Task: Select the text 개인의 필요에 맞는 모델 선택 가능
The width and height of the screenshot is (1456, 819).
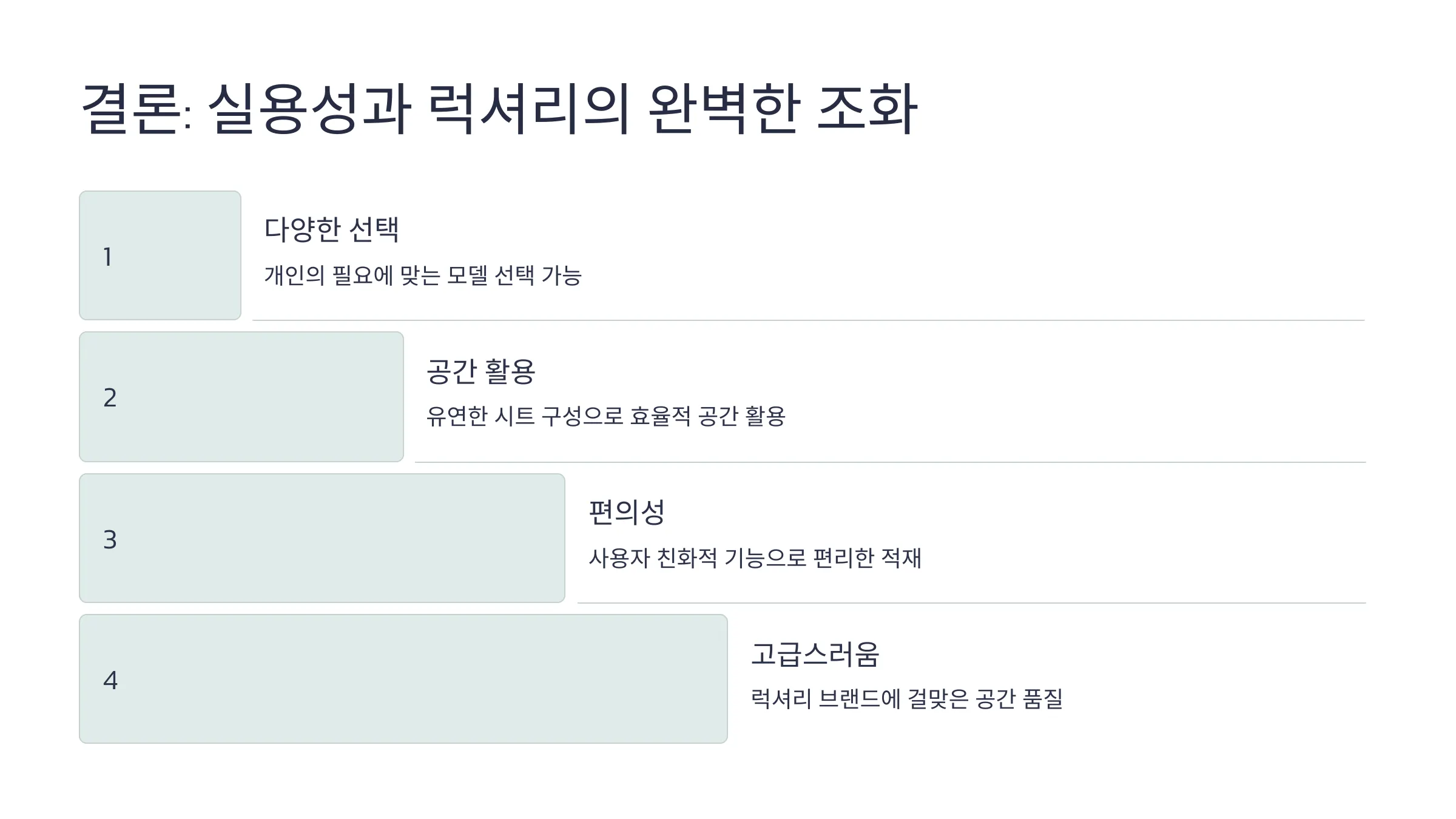Action: tap(423, 275)
